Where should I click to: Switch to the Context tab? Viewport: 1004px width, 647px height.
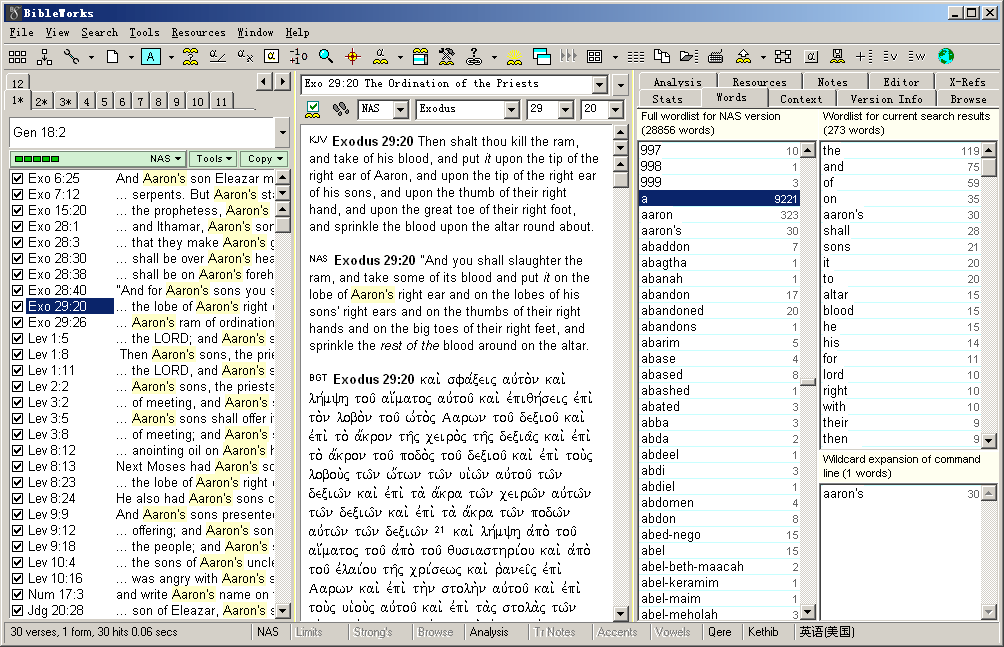click(801, 99)
